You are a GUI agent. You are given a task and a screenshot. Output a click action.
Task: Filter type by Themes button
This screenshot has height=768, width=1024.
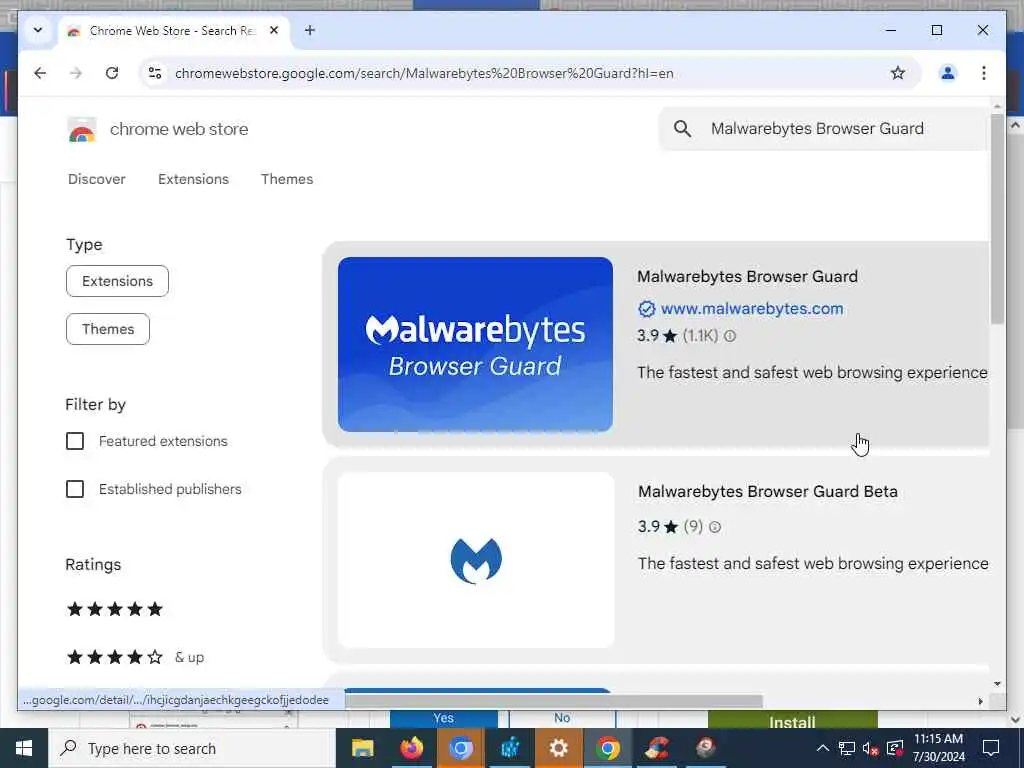pos(108,329)
